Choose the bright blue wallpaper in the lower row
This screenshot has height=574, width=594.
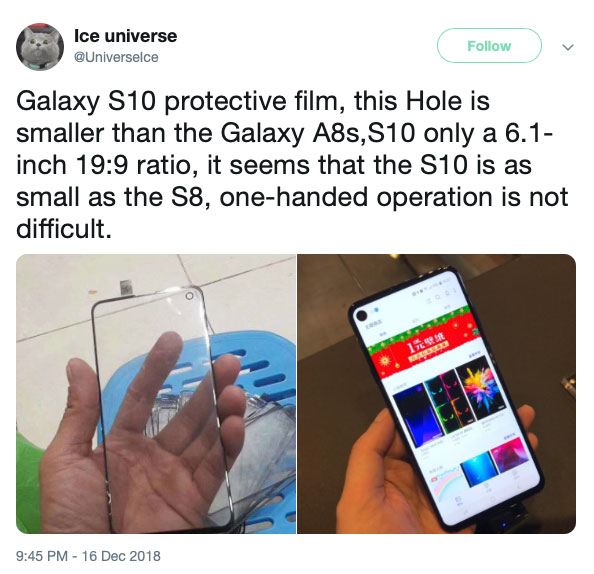pyautogui.click(x=479, y=468)
